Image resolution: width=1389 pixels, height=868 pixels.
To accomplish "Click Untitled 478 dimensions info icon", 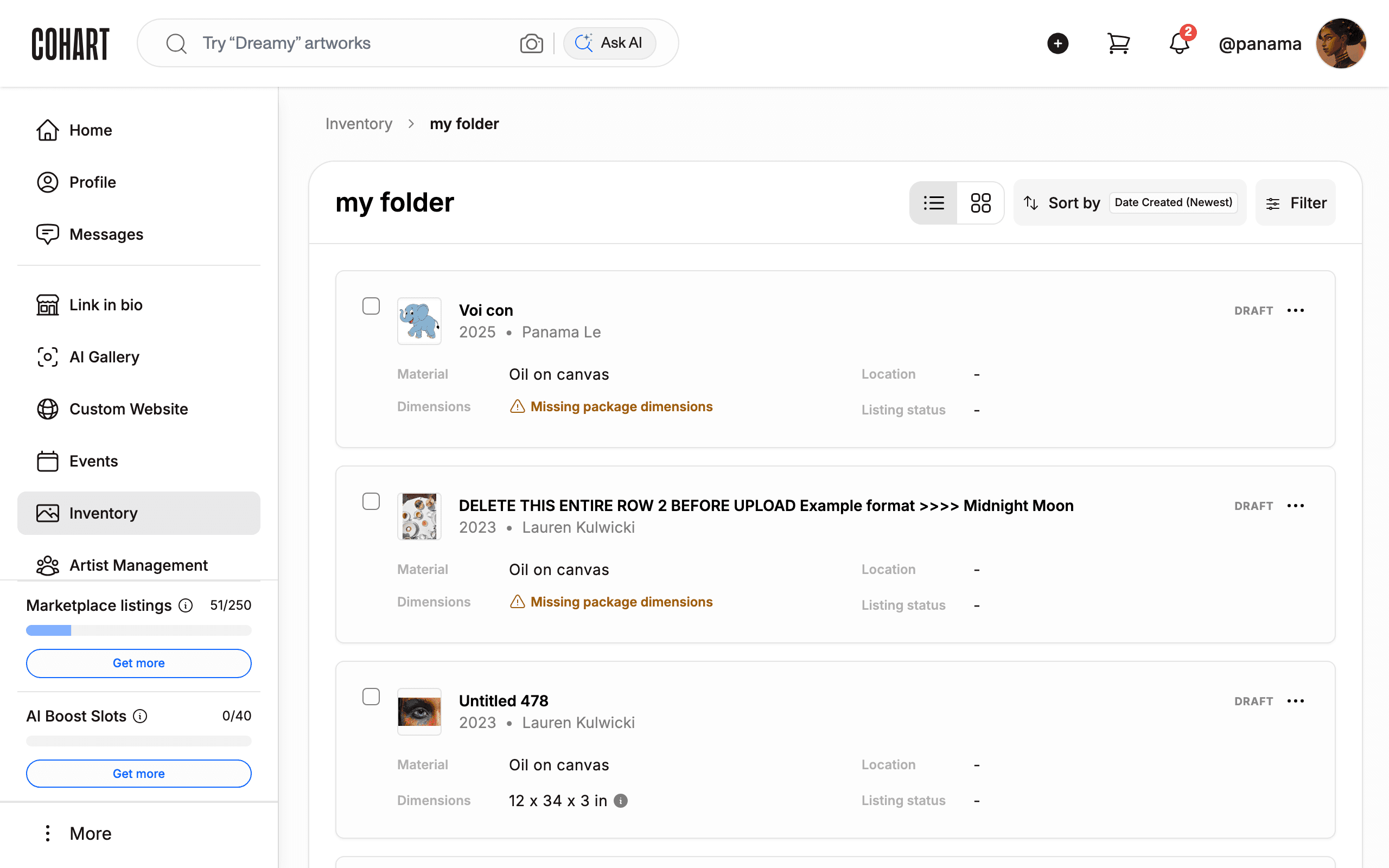I will pyautogui.click(x=621, y=801).
